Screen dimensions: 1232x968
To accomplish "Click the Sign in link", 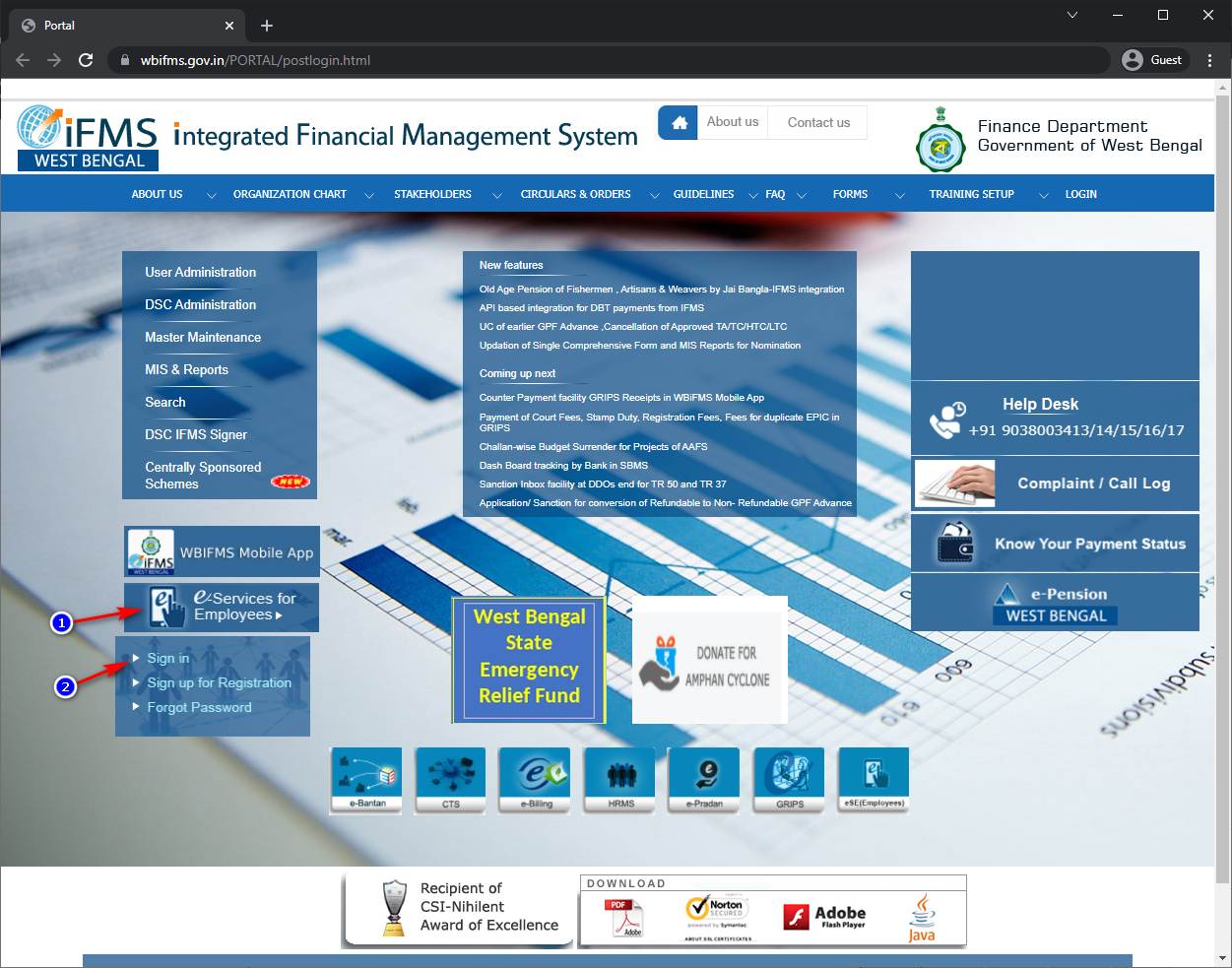I will (167, 658).
